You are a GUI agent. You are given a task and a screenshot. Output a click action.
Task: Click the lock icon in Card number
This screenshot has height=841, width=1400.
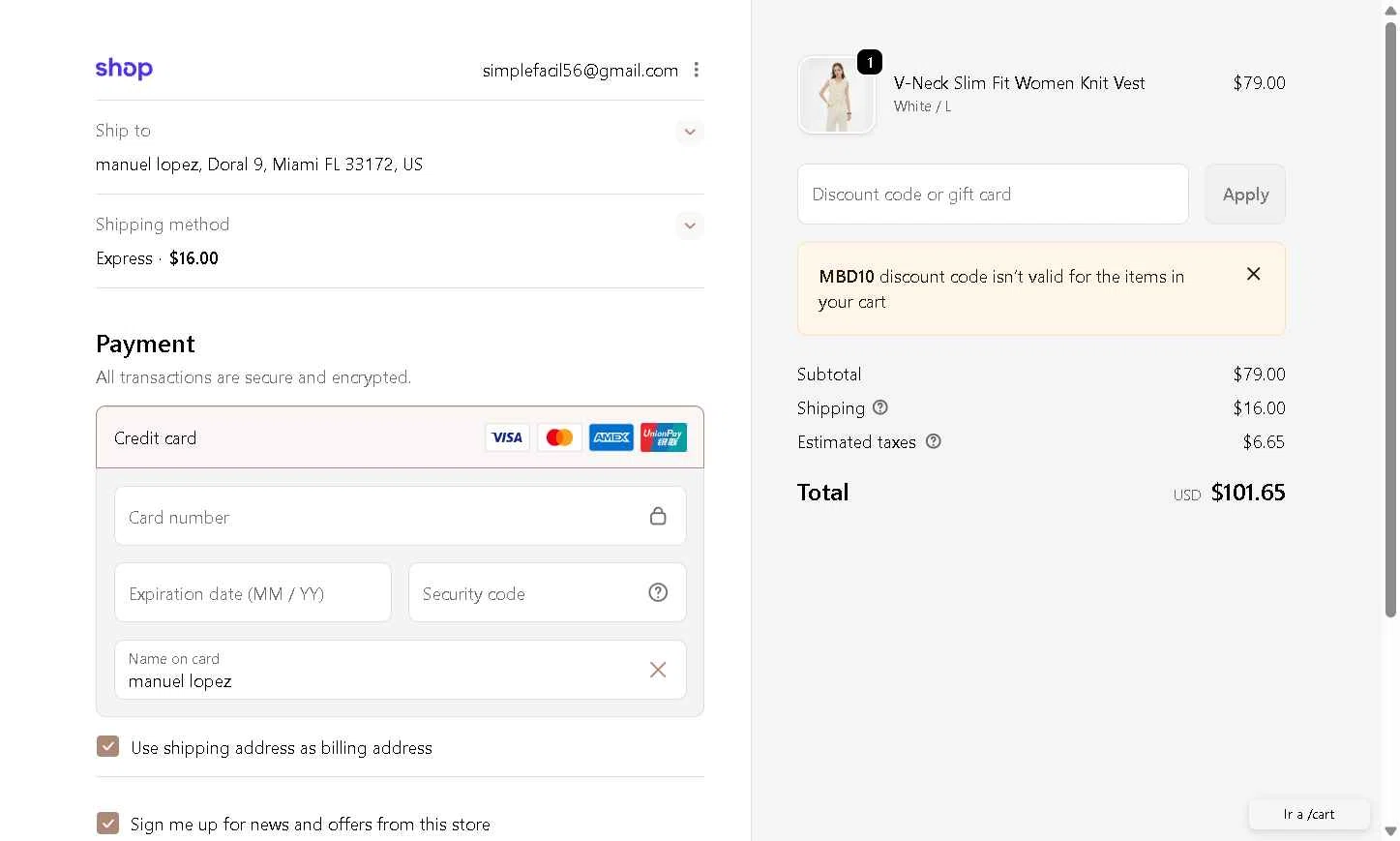pos(658,516)
